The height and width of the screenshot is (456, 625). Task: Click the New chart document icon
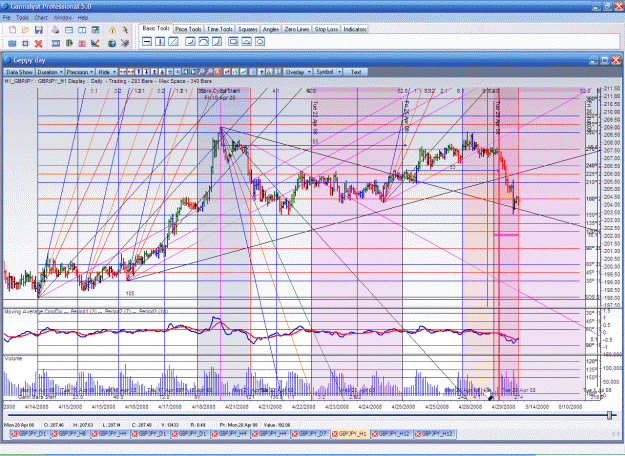pyautogui.click(x=12, y=30)
